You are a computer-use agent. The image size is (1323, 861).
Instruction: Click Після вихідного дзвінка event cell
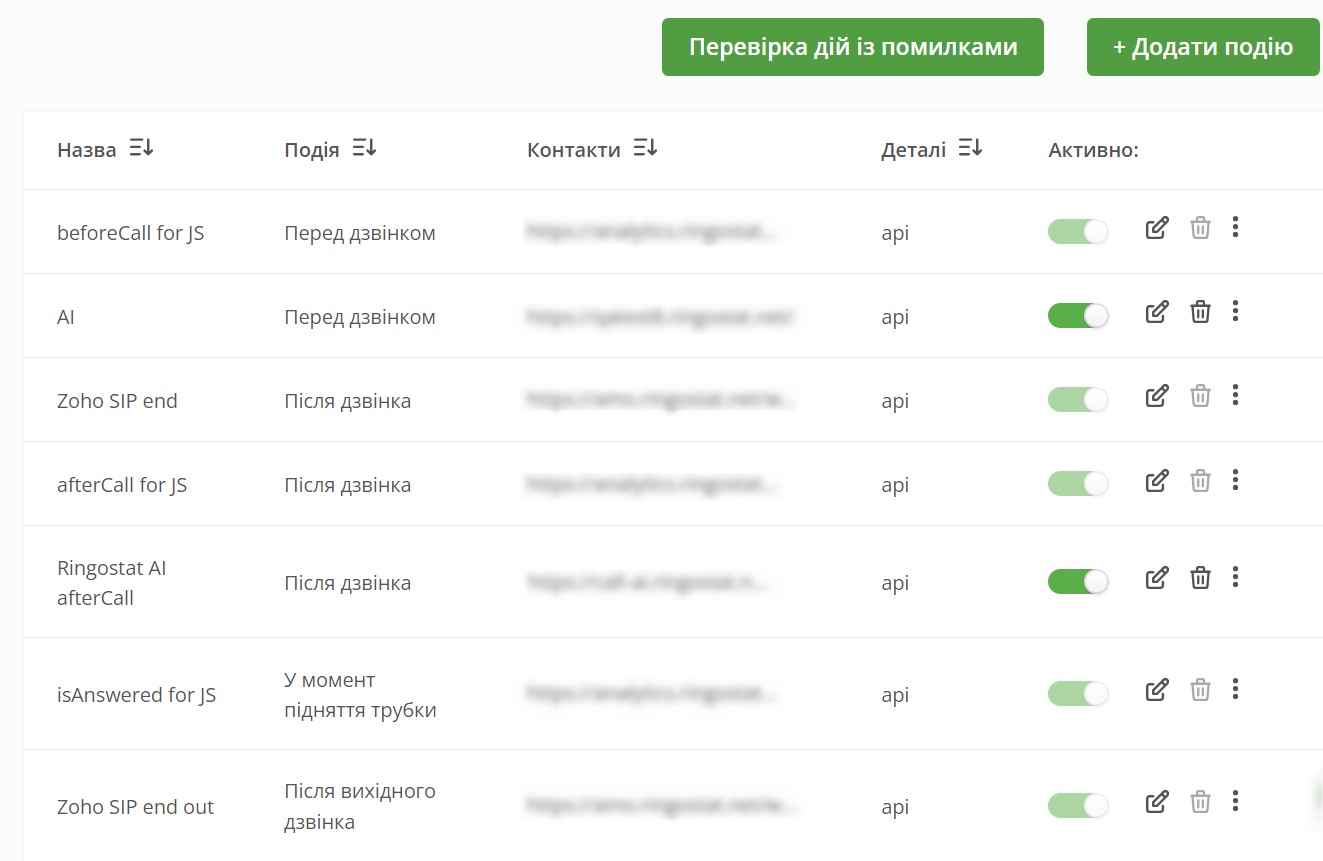[360, 807]
